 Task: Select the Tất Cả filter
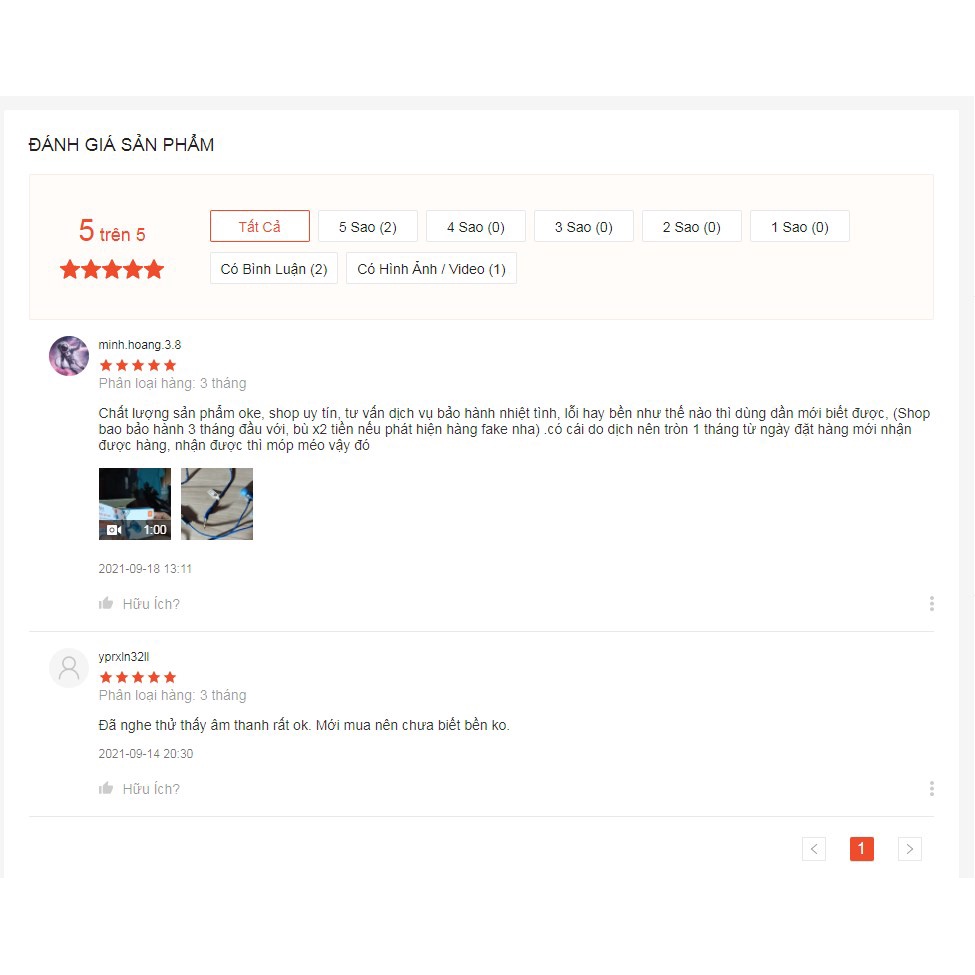pyautogui.click(x=259, y=226)
